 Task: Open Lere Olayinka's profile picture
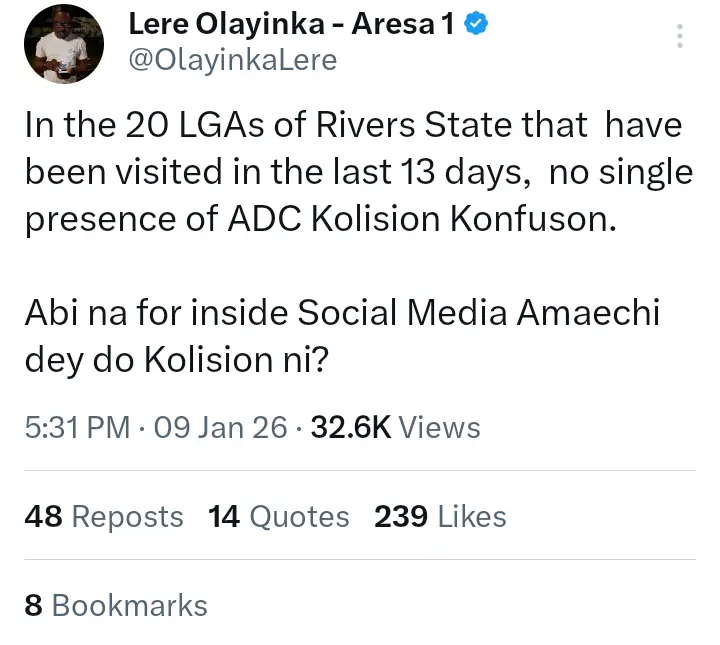click(63, 46)
